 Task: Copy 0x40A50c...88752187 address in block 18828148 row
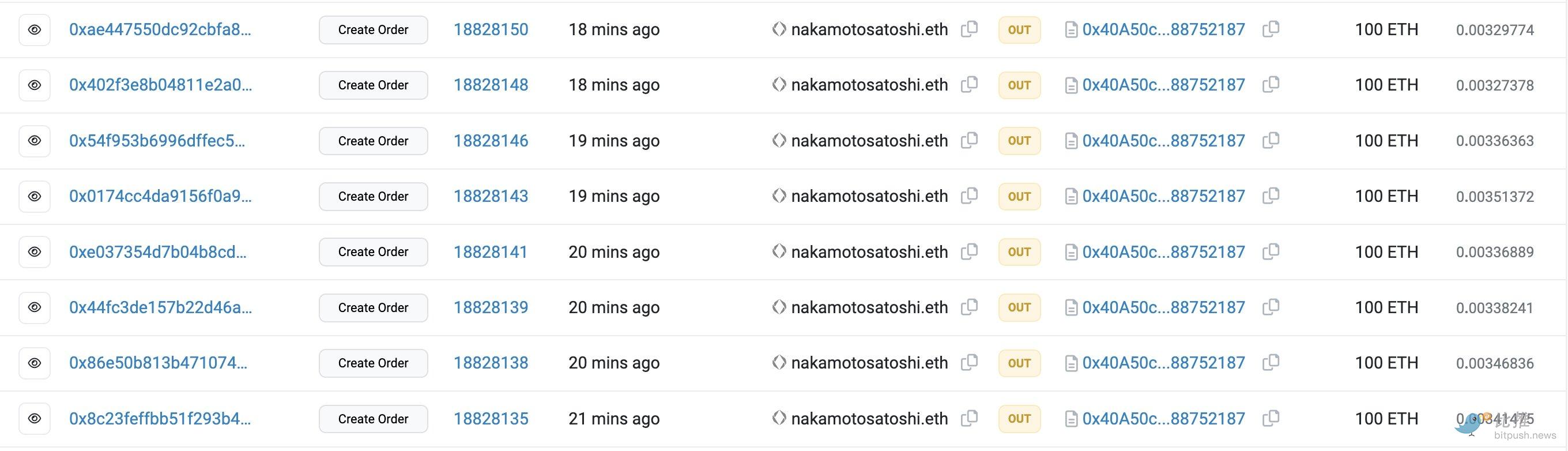[1271, 85]
